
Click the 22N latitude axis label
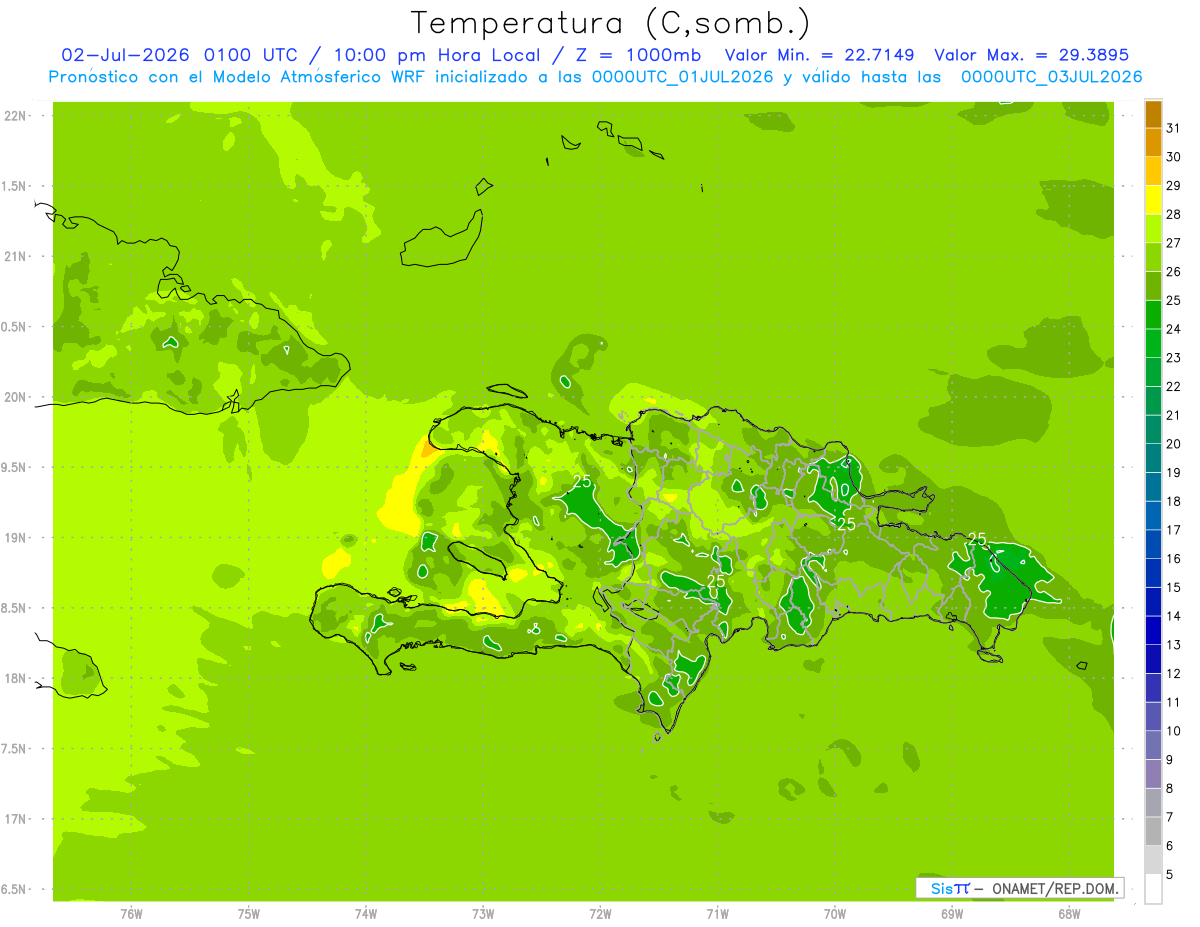(x=15, y=116)
